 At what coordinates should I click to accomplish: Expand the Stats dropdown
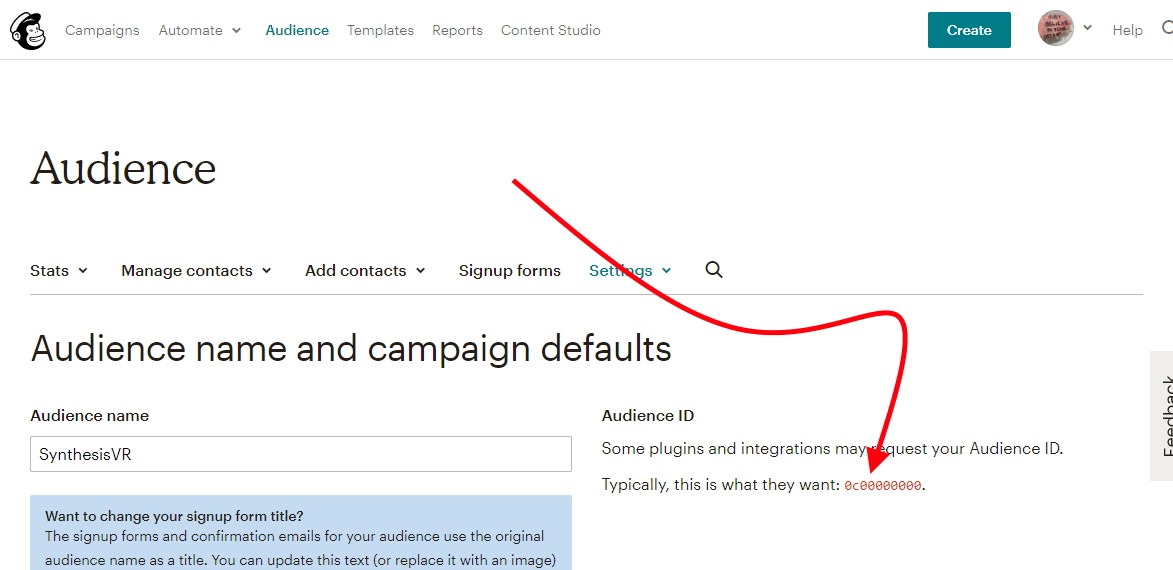[58, 271]
